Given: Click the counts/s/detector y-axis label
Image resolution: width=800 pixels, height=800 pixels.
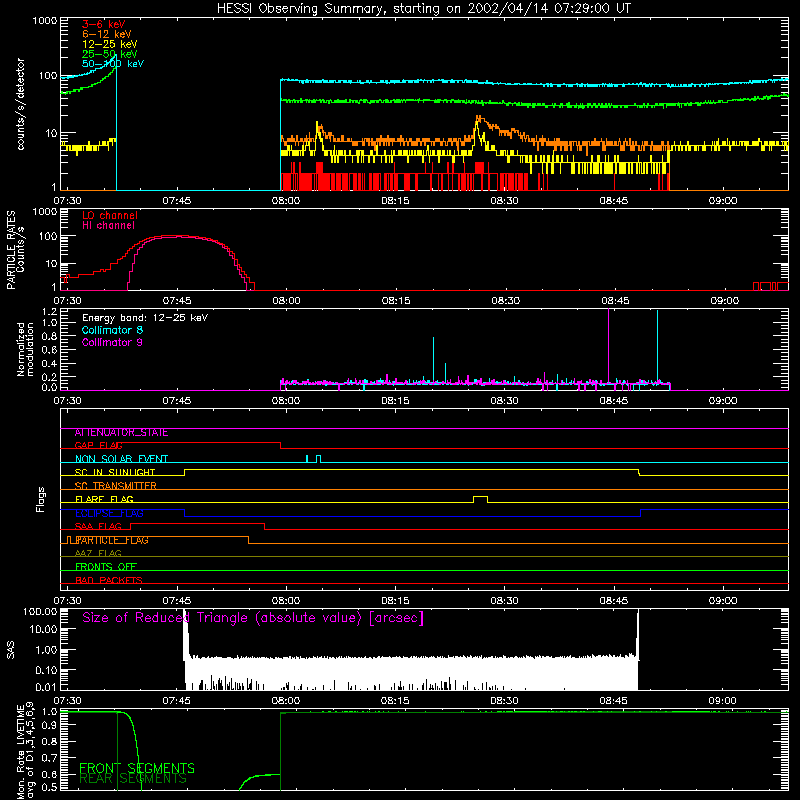Looking at the screenshot, I should pyautogui.click(x=20, y=104).
